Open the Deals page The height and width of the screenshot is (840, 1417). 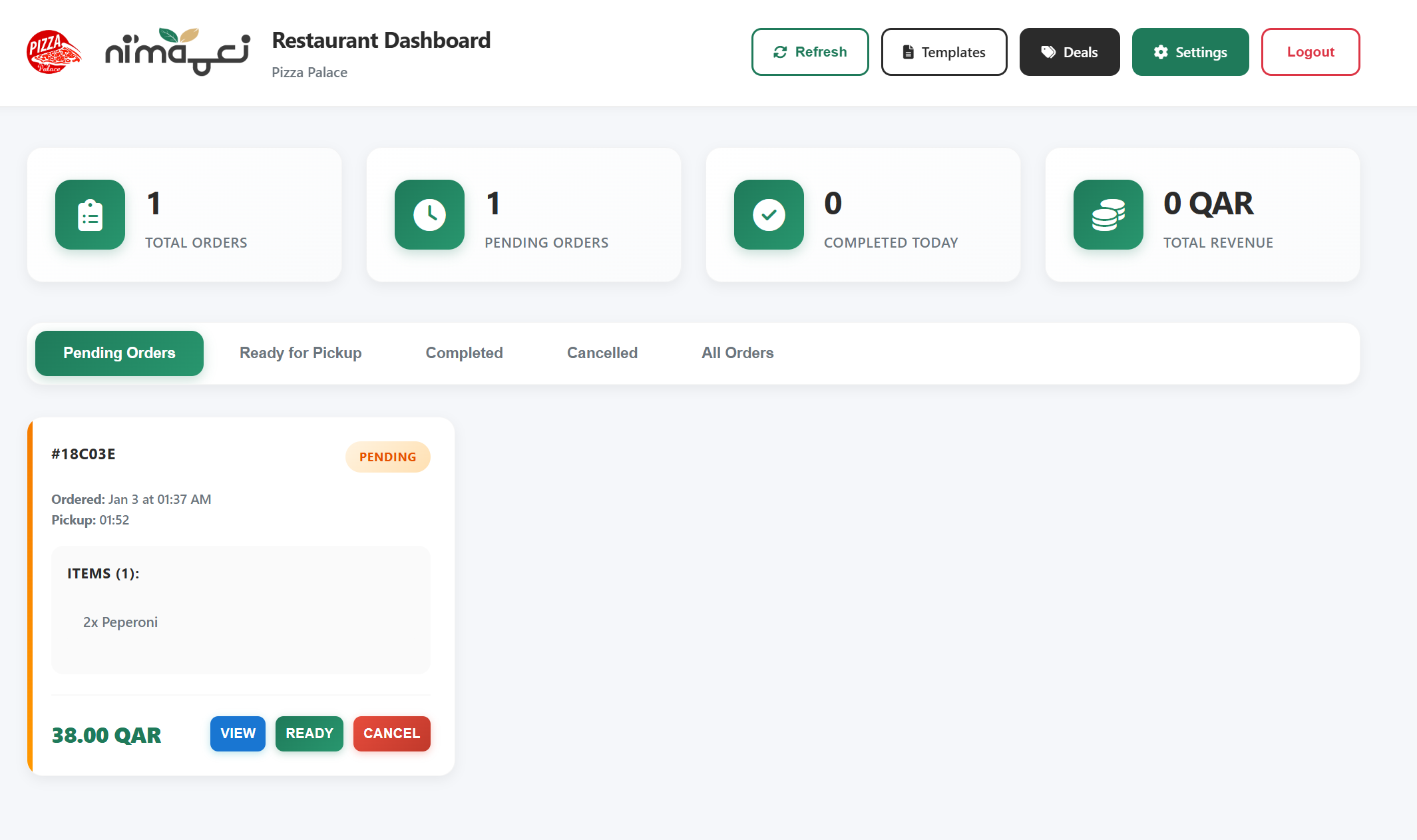tap(1070, 52)
